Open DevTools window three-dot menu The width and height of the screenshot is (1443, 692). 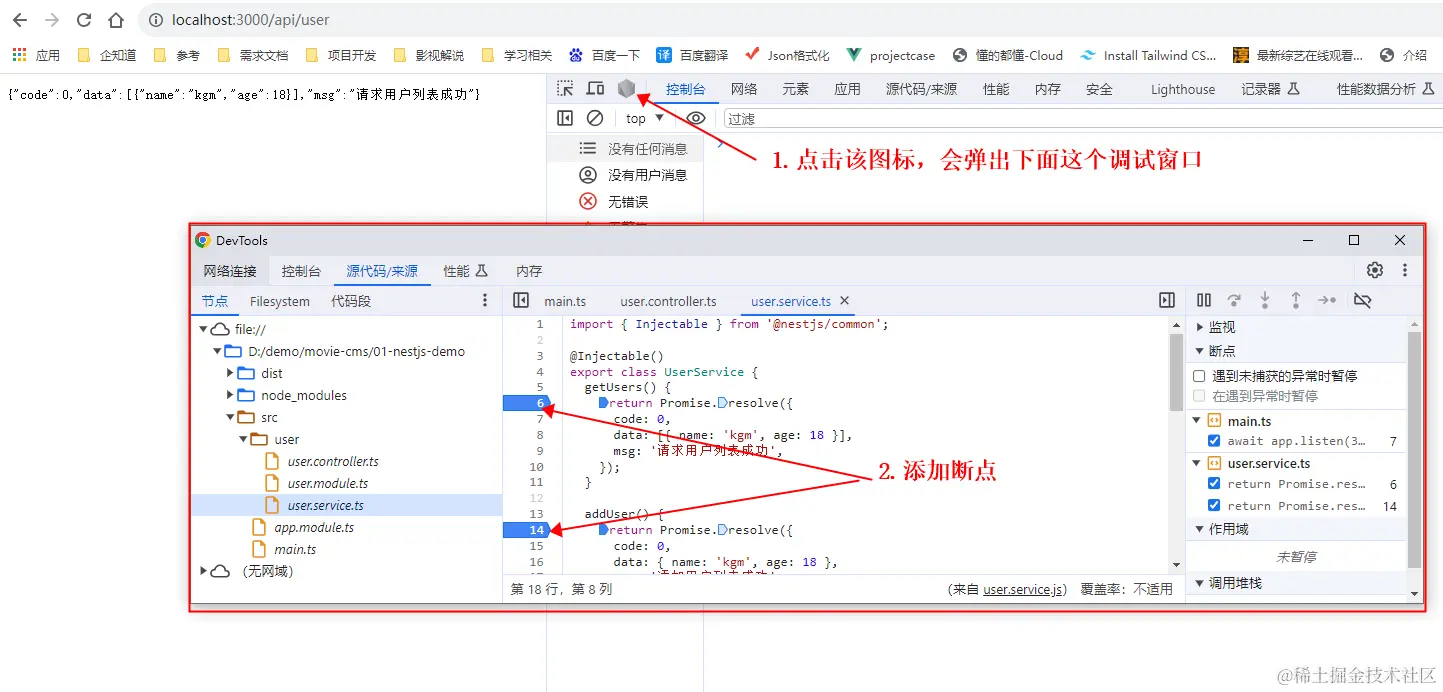tap(1405, 270)
